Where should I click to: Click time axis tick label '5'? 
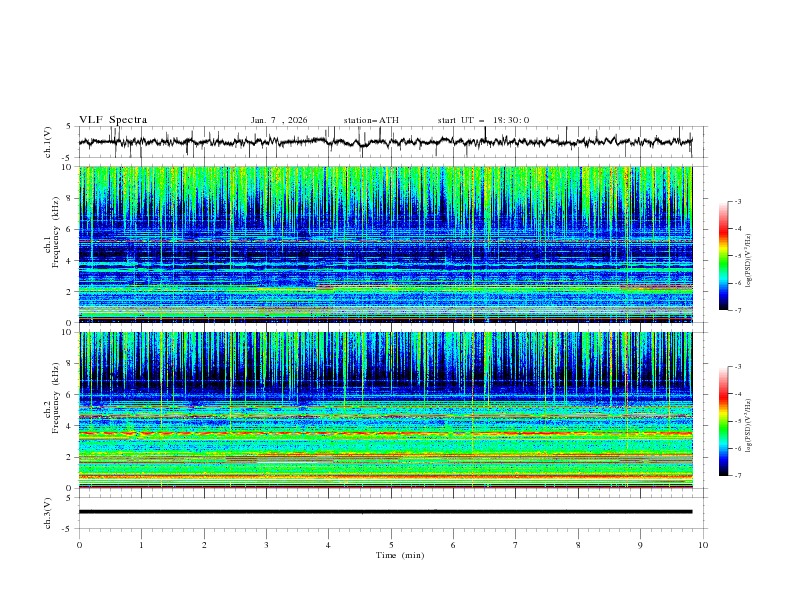[391, 545]
